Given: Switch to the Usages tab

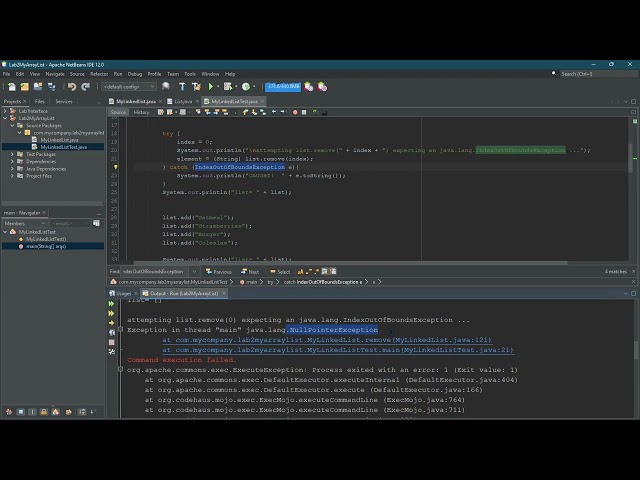Looking at the screenshot, I should tap(123, 293).
